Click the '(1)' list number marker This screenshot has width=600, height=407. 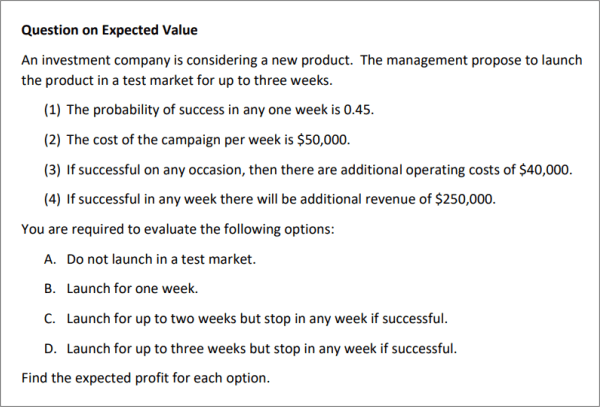52,109
